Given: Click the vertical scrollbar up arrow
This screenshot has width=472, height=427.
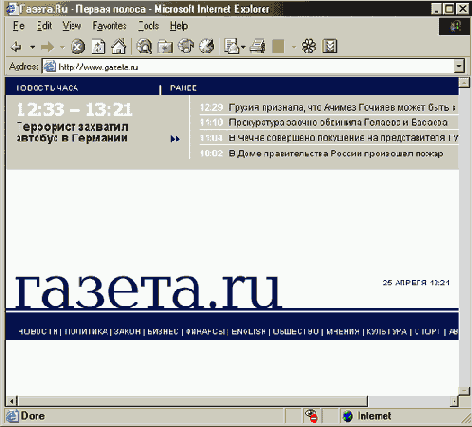Looking at the screenshot, I should coord(464,82).
